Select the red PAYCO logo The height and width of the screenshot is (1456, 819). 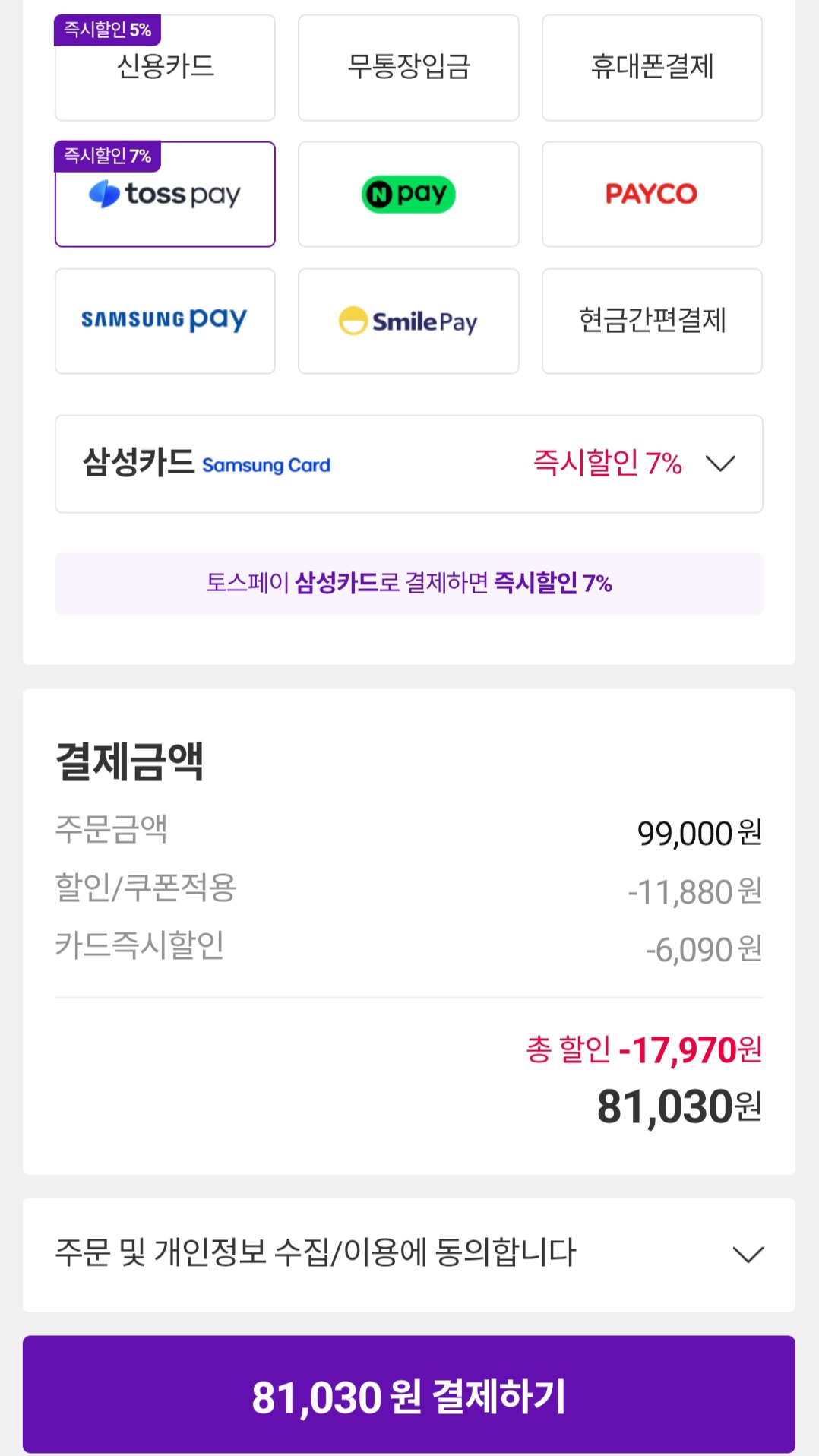[x=651, y=195]
